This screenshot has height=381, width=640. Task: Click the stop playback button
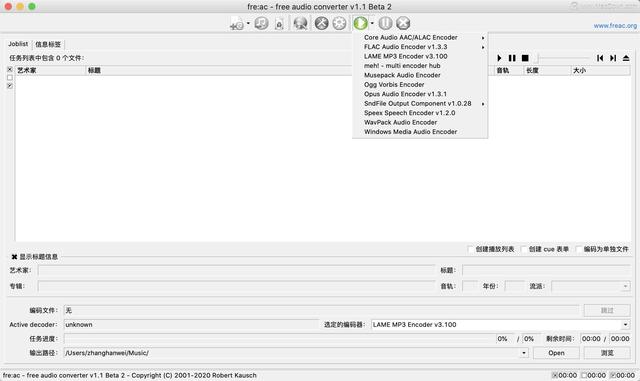pos(525,58)
